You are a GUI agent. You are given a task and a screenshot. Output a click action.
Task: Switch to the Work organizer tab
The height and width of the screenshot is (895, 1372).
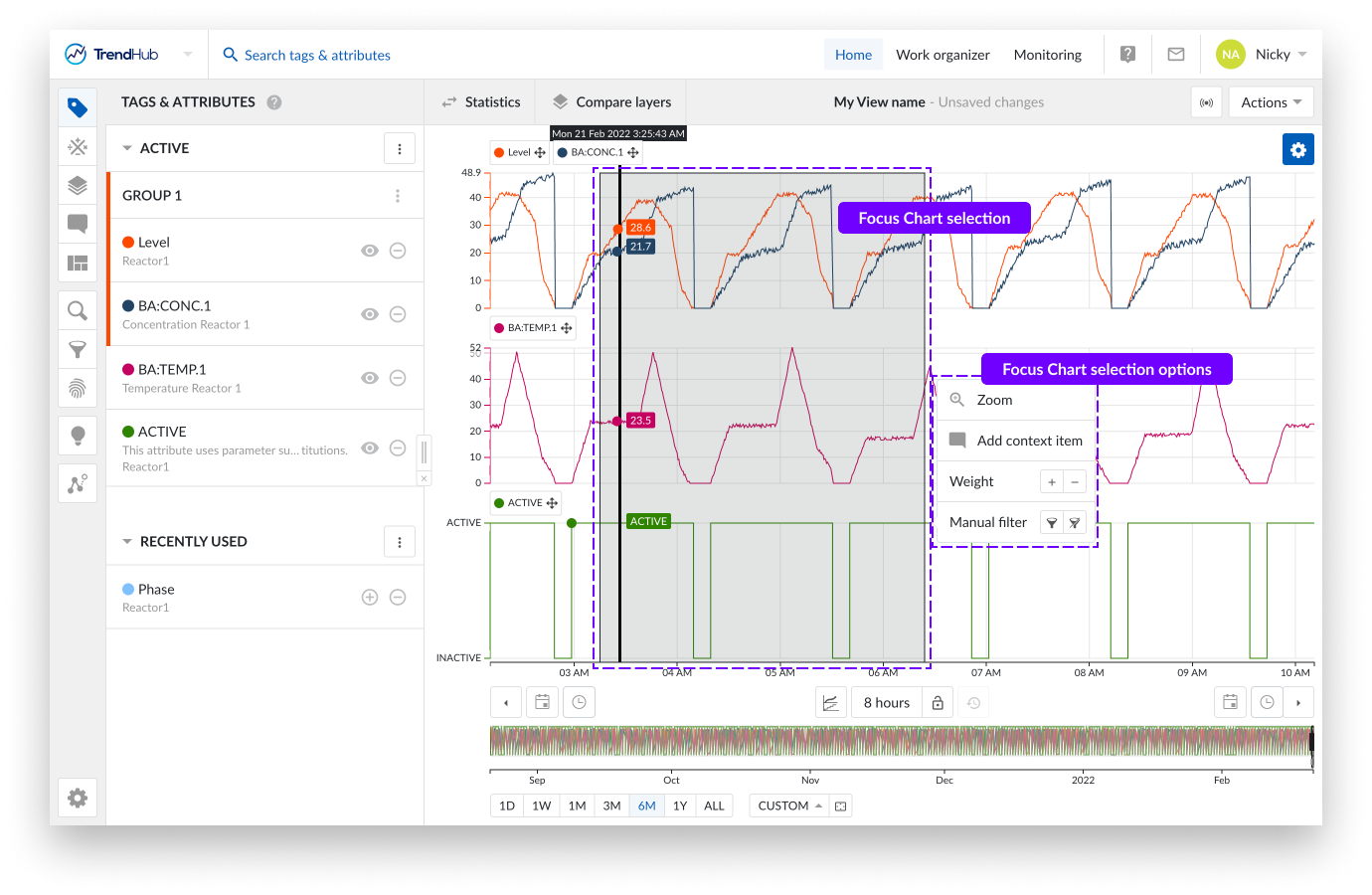click(x=942, y=55)
